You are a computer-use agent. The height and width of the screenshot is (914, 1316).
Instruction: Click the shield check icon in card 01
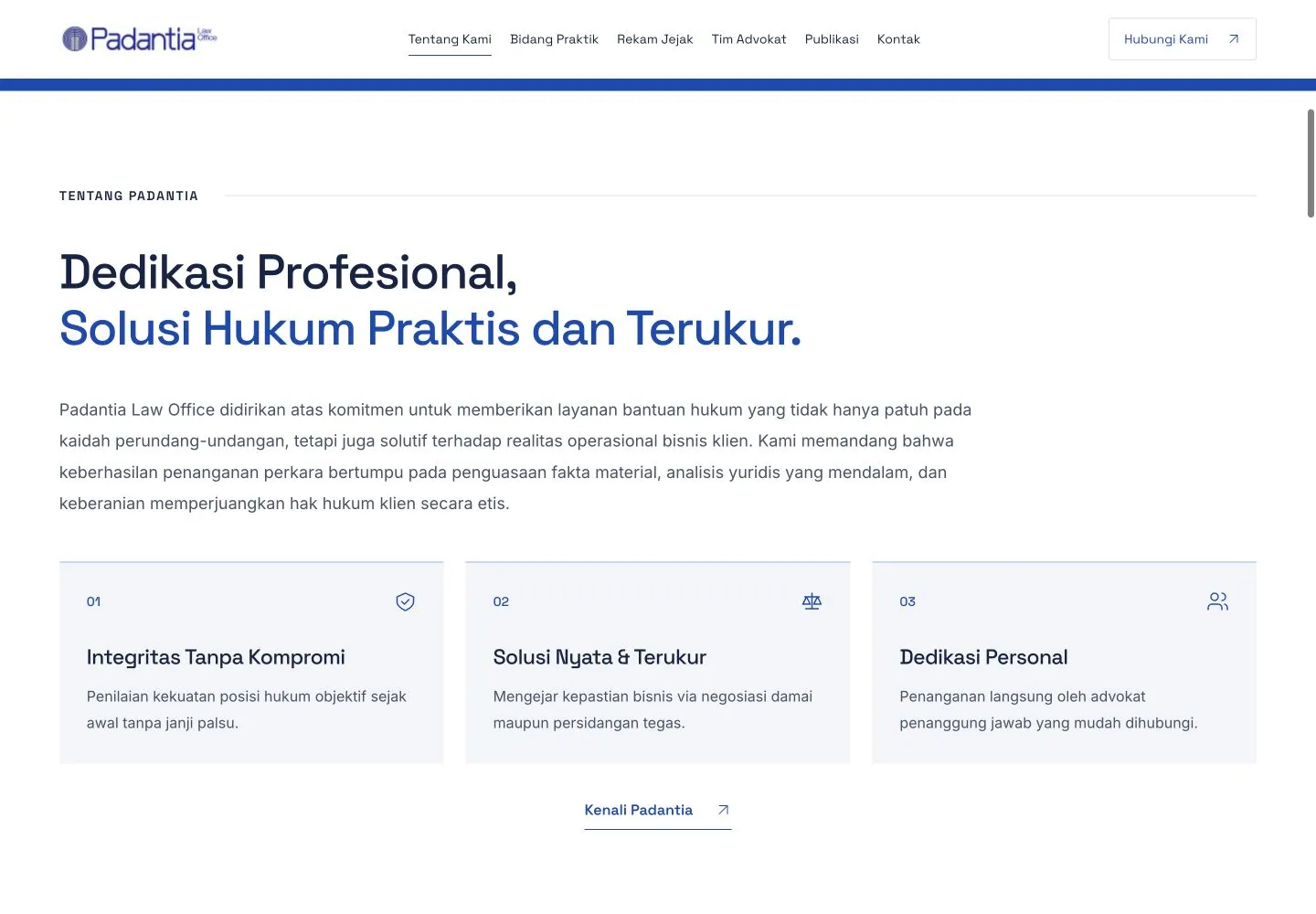405,601
